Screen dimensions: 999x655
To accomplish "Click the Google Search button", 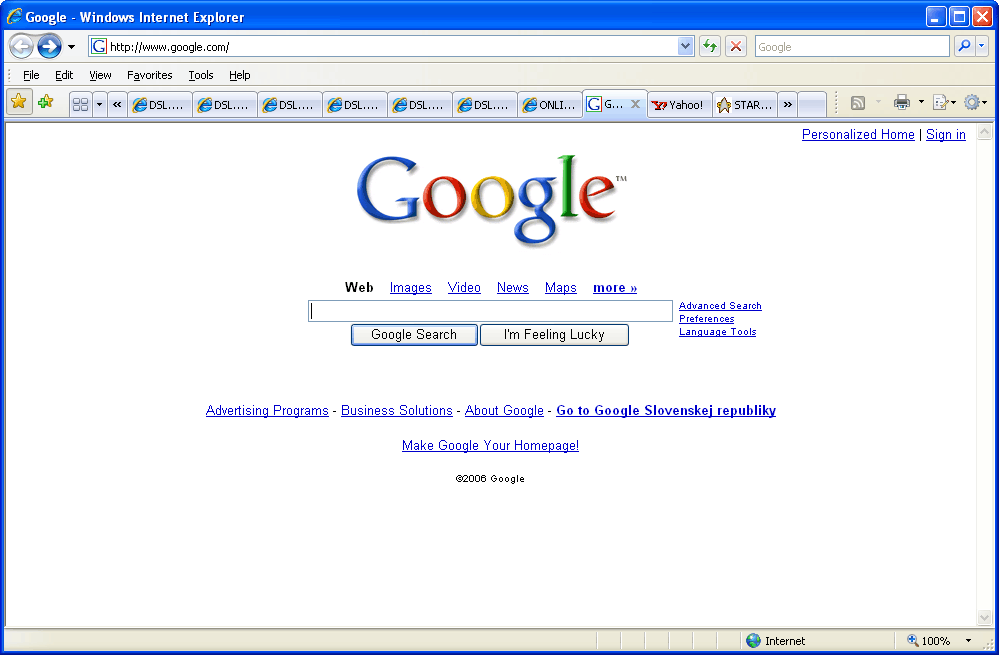I will (414, 335).
